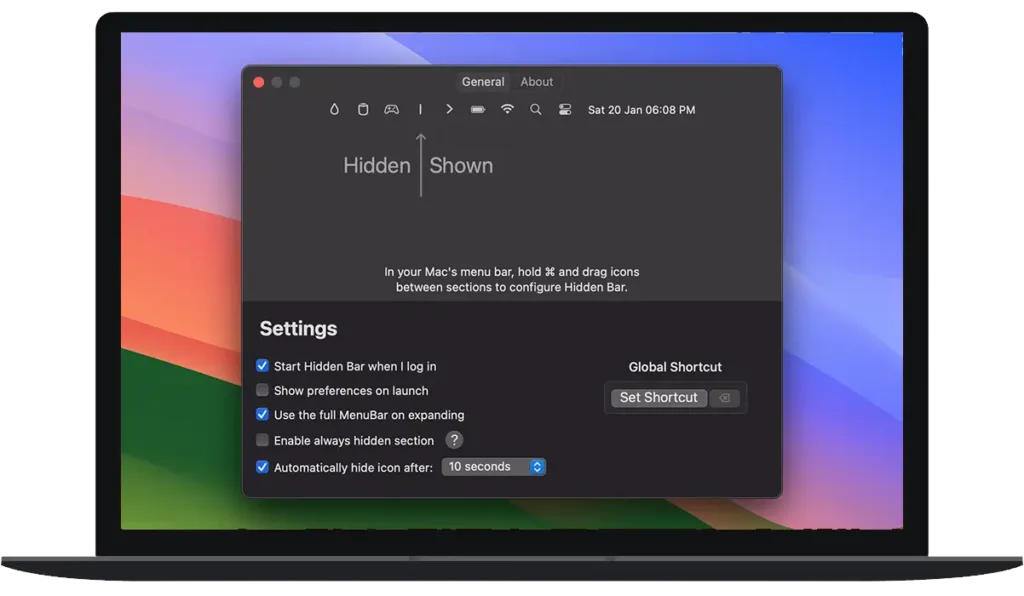Screen dimensions: 1024x596
Task: Click the question mark help button
Action: 454,440
